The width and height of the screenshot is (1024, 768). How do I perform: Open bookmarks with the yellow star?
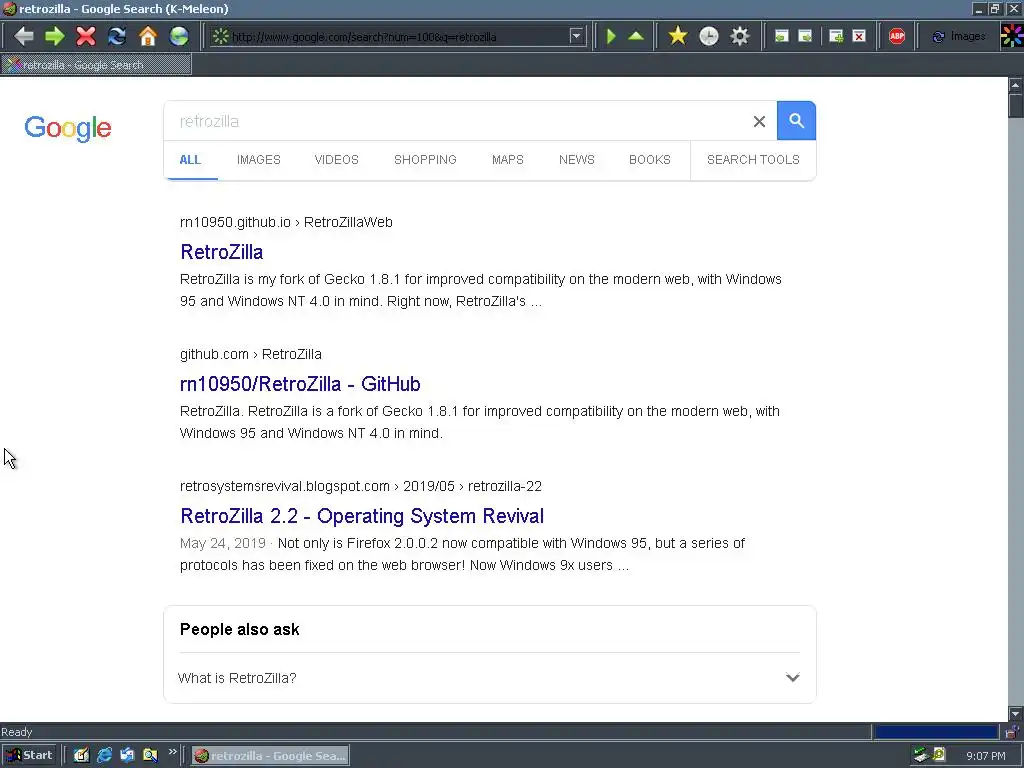(678, 36)
